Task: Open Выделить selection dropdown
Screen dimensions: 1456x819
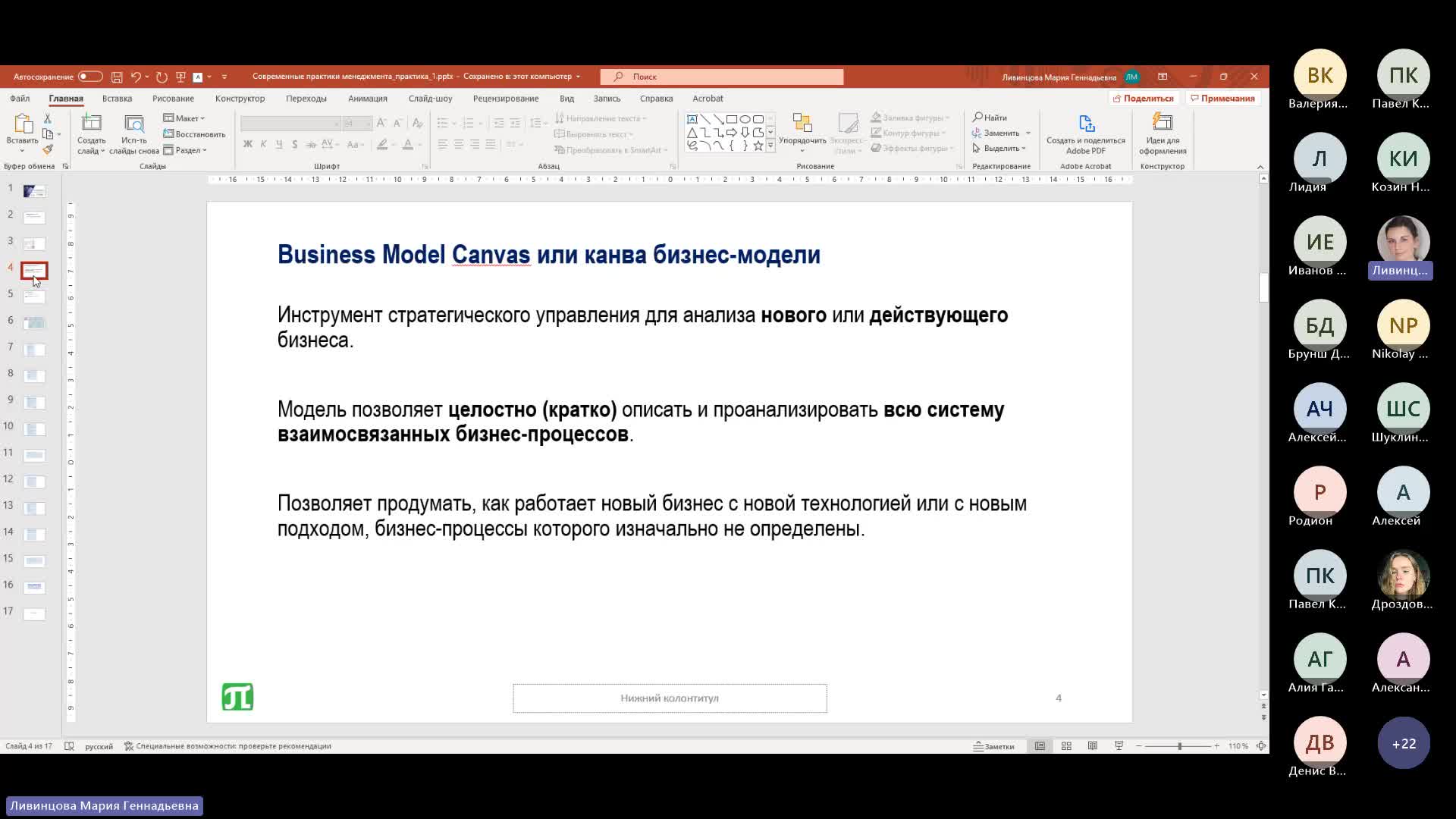Action: click(1000, 149)
